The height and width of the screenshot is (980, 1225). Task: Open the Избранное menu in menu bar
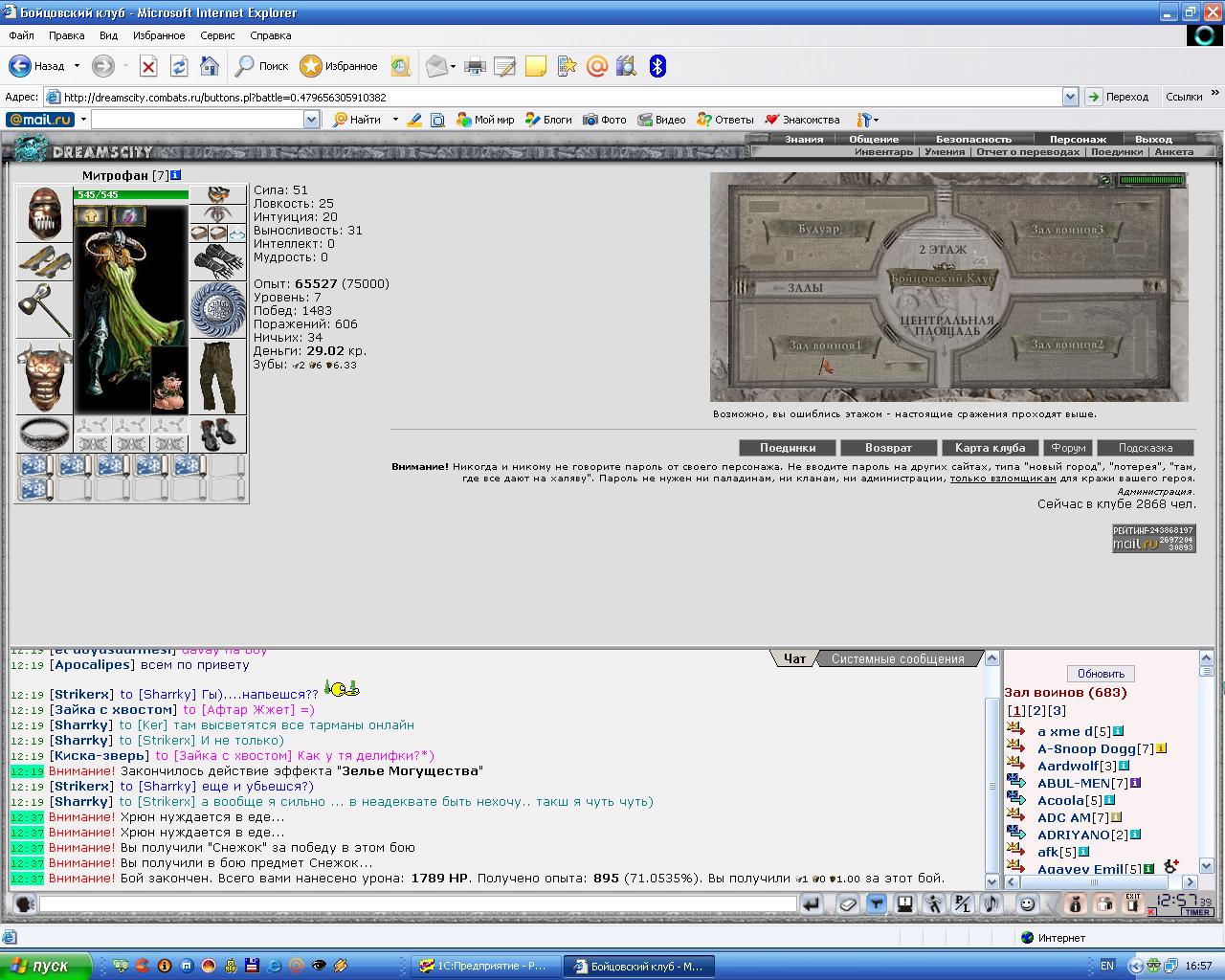coord(159,35)
